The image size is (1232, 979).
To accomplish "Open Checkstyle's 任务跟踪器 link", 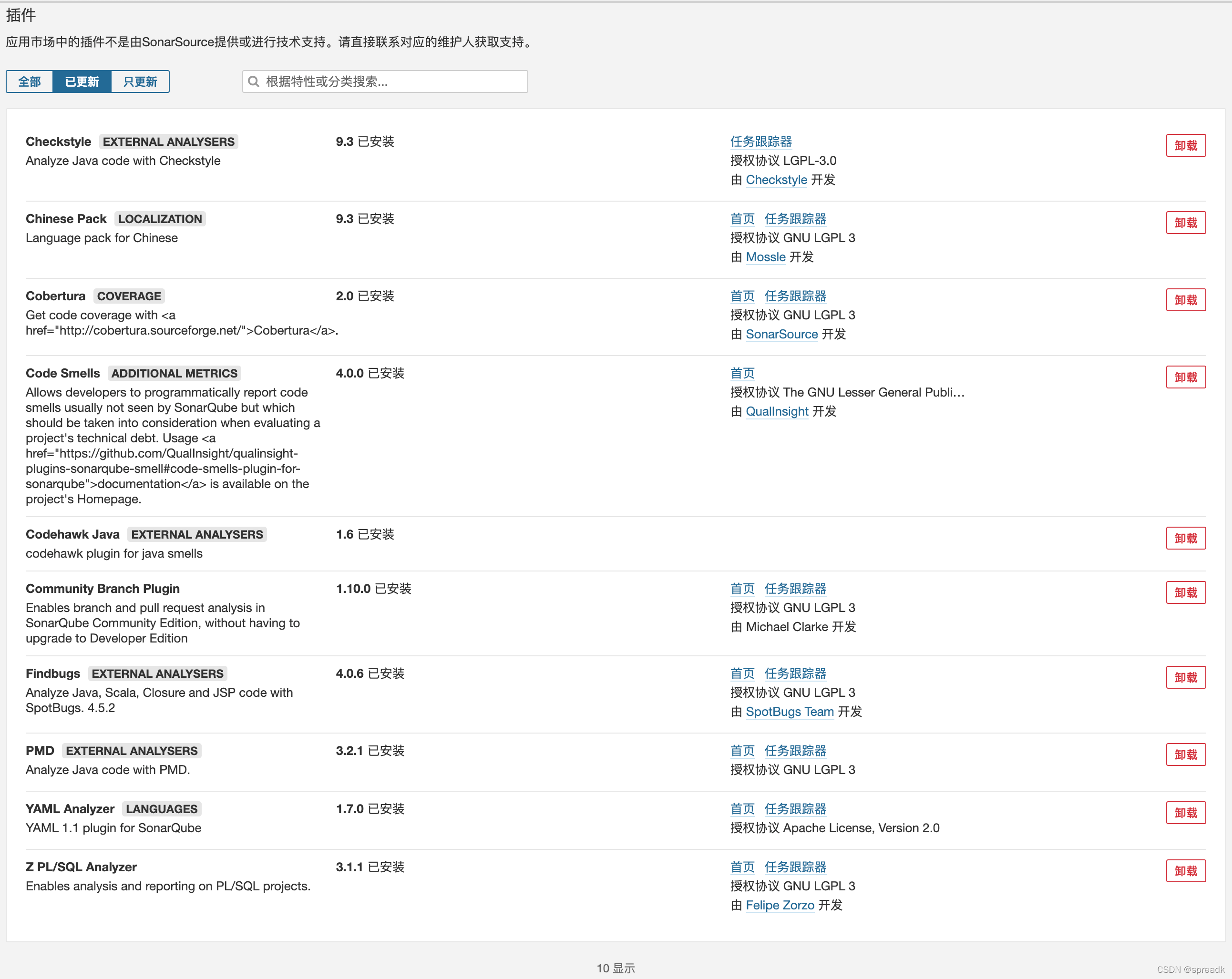I will (x=760, y=142).
